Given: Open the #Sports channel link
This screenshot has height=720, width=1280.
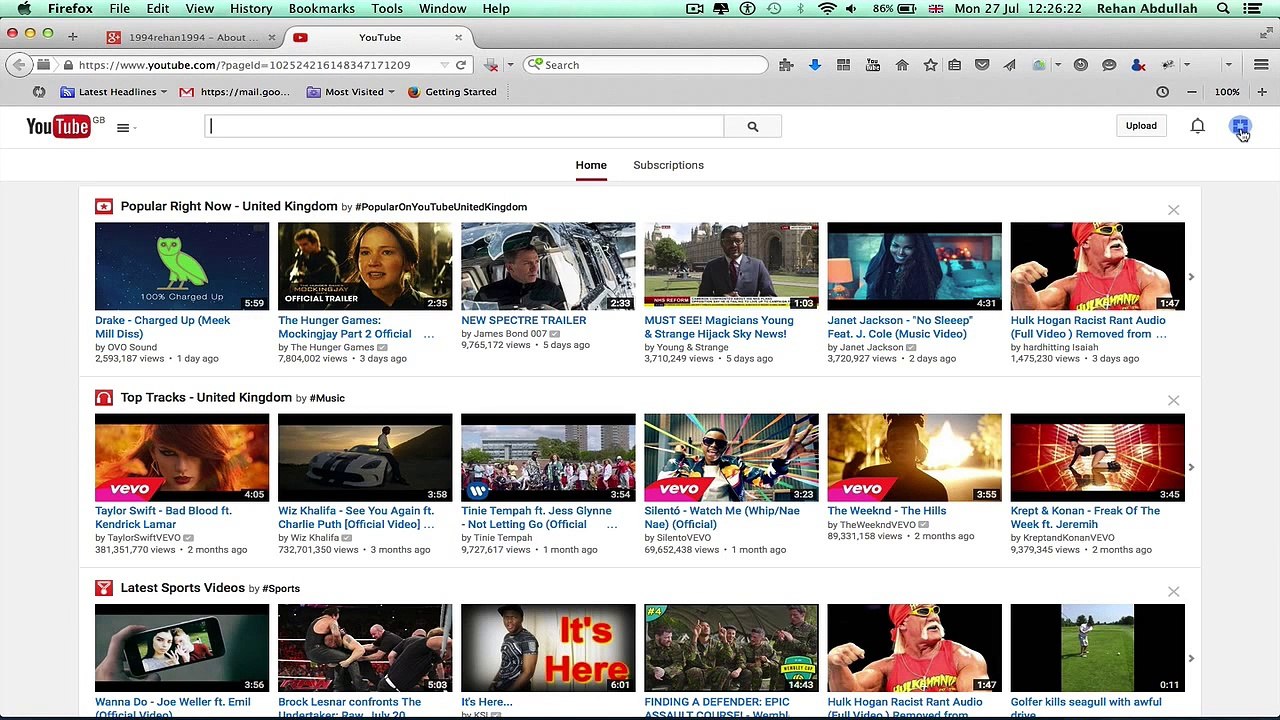Looking at the screenshot, I should pos(281,589).
